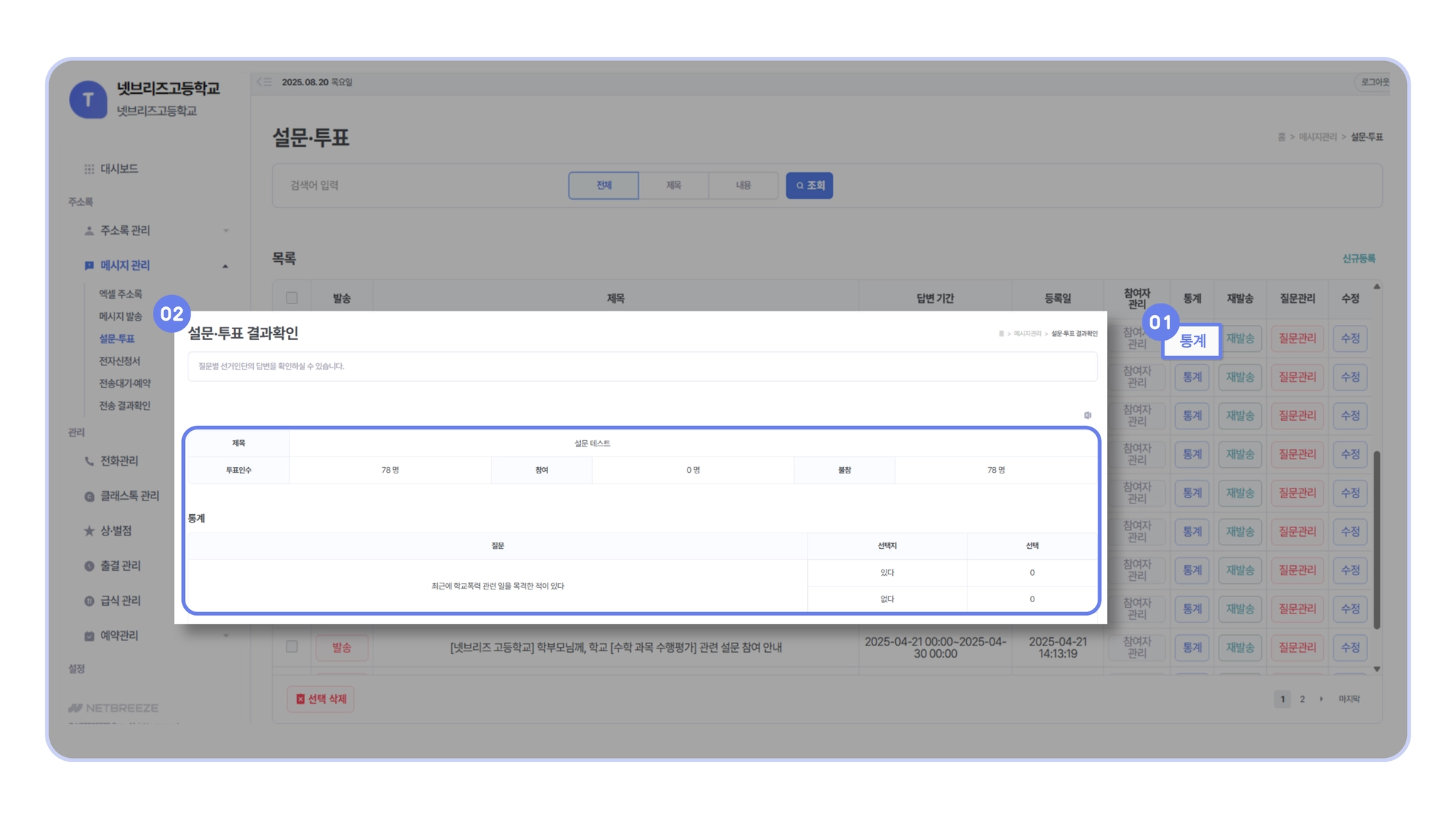Viewport: 1456px width, 819px height.
Task: Click the 검색어 입력 search field
Action: 419,186
